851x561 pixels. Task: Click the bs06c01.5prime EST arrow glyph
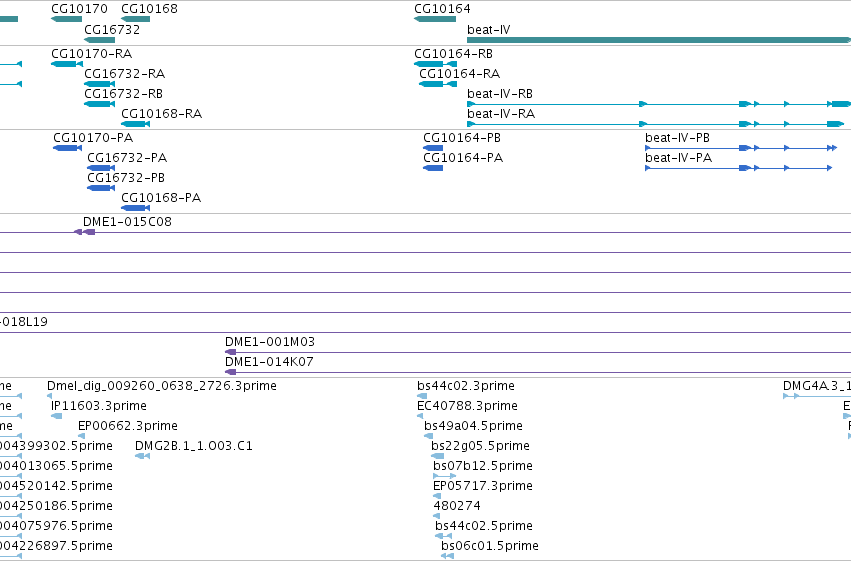(447, 556)
